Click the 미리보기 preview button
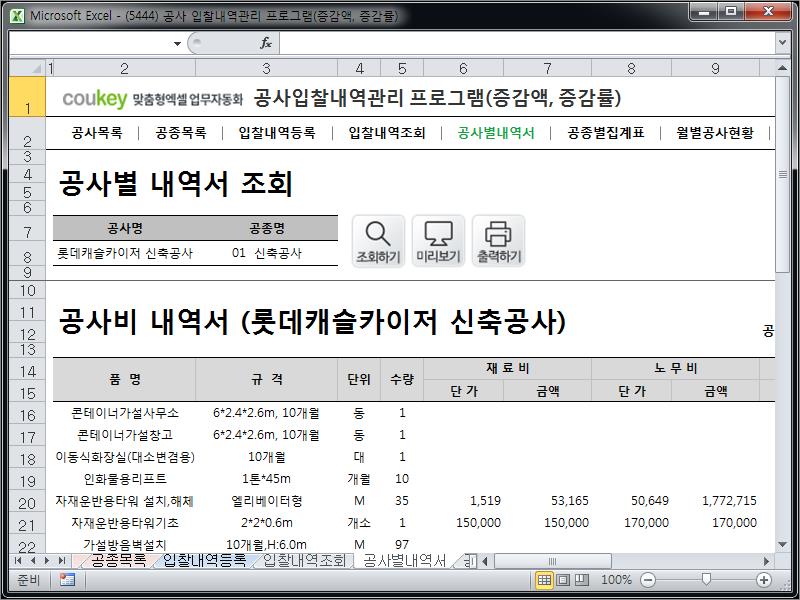 pyautogui.click(x=438, y=241)
